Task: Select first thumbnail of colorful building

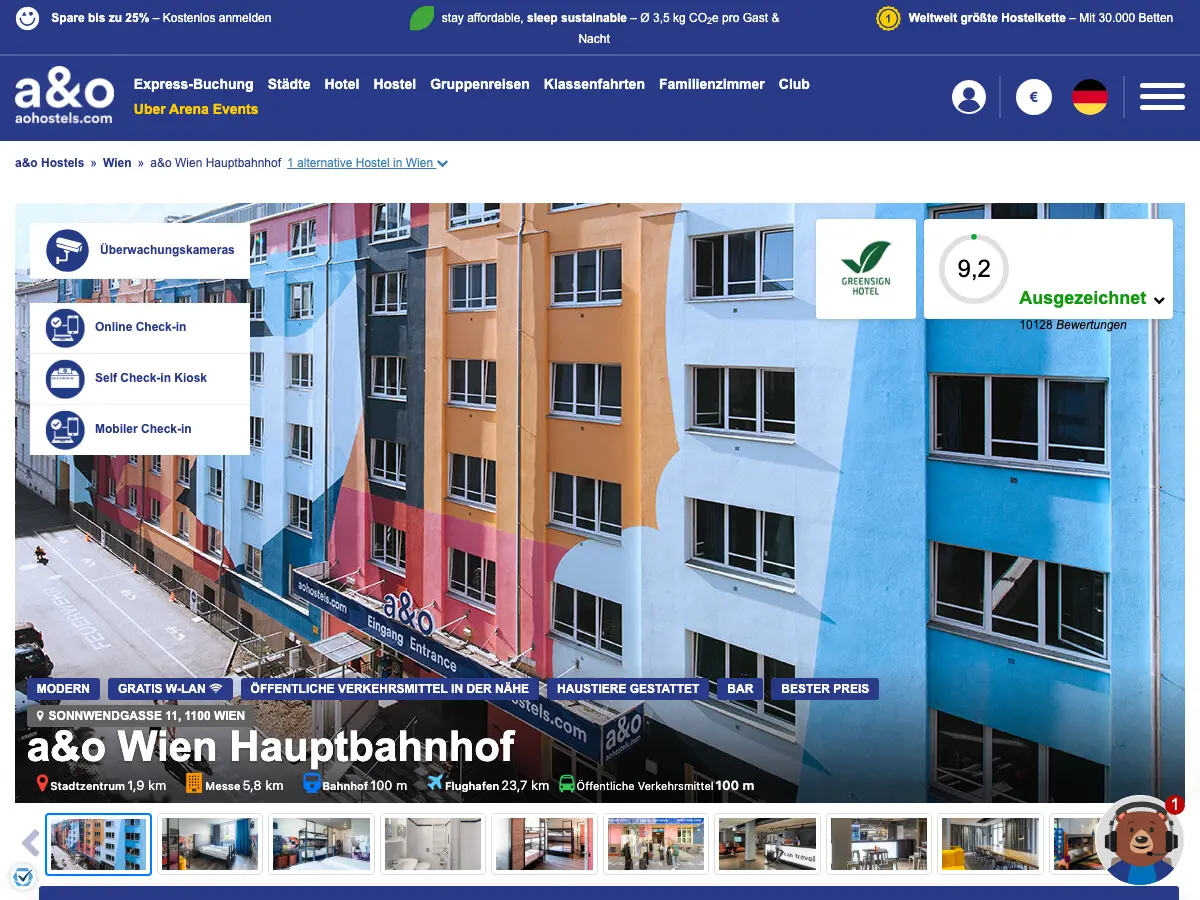Action: [99, 844]
